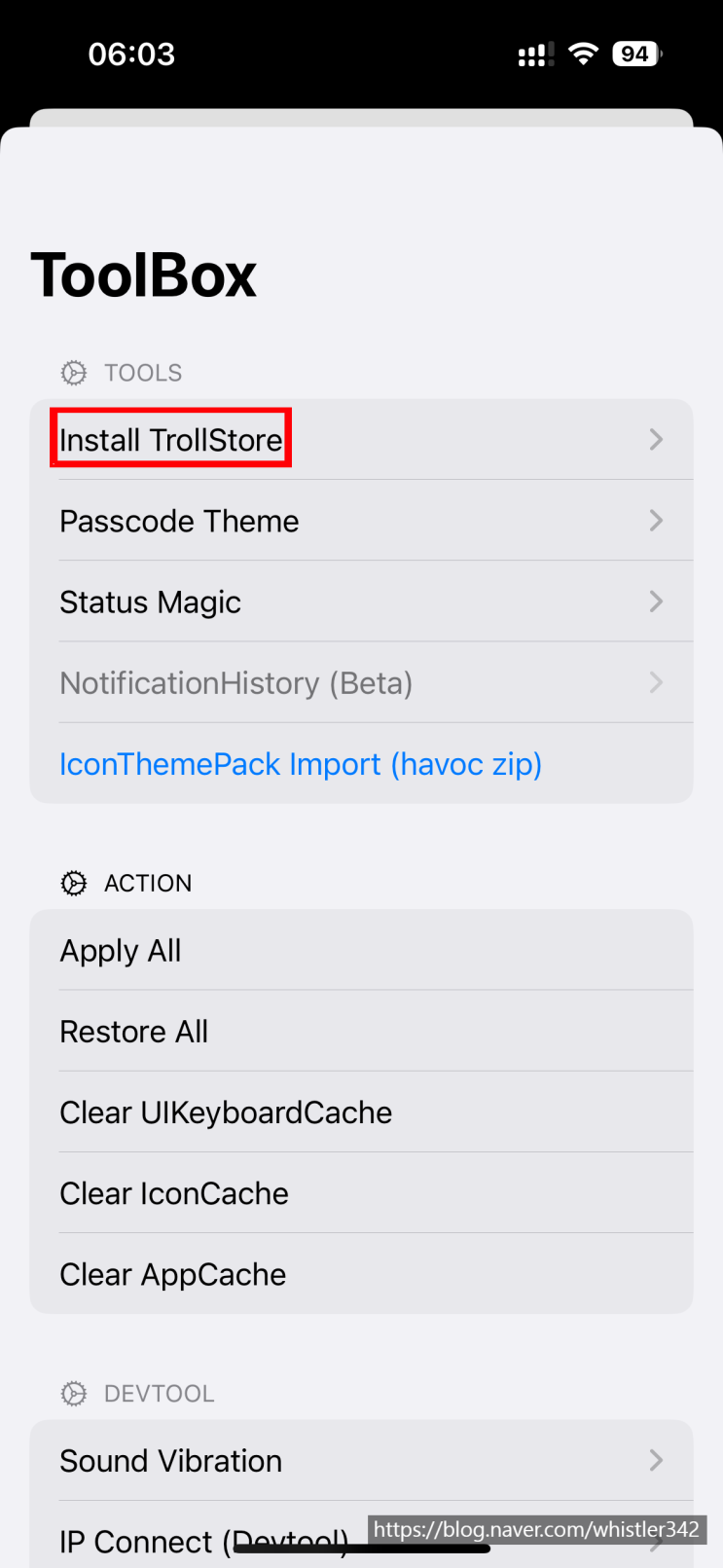Click the gear icon beside DEVTOOL header
Screen dimensions: 723x1568
click(73, 1393)
